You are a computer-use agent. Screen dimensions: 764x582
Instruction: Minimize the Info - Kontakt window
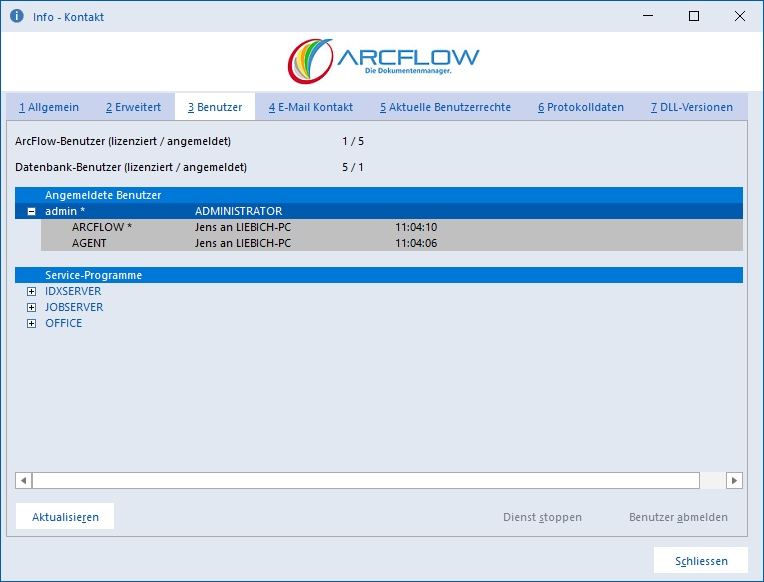click(648, 16)
